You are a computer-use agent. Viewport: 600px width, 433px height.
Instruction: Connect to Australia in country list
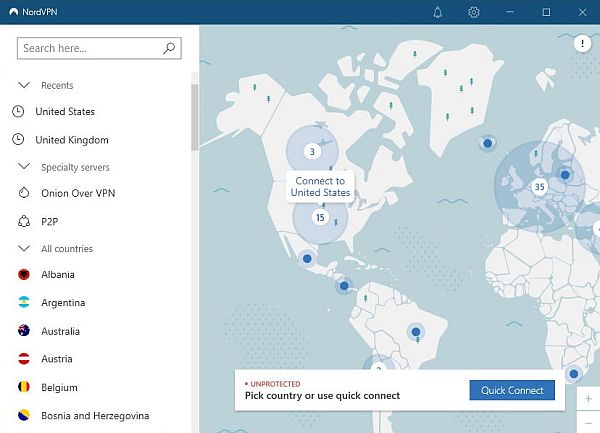point(60,331)
